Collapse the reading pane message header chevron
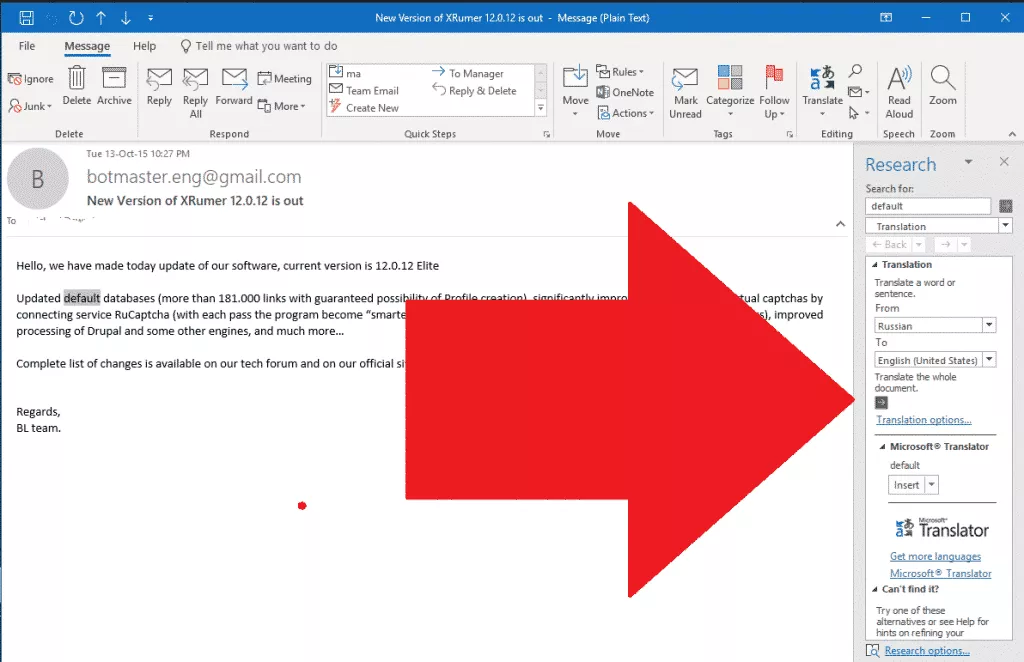This screenshot has height=662, width=1024. click(x=841, y=224)
